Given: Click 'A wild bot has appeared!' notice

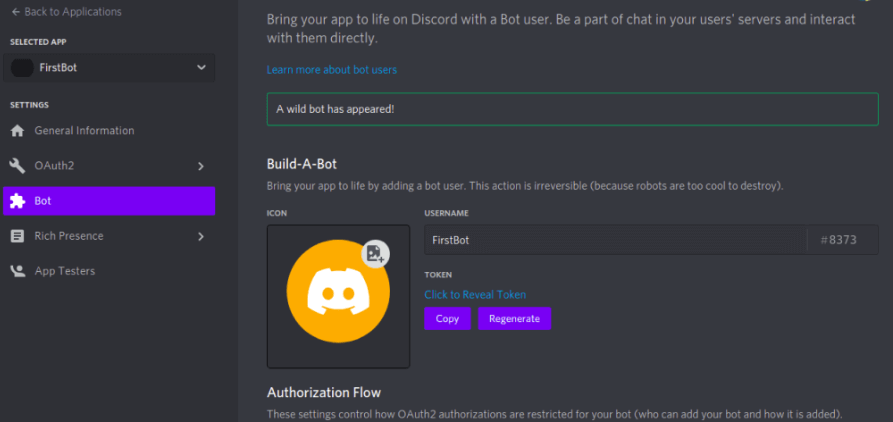Looking at the screenshot, I should click(x=572, y=109).
